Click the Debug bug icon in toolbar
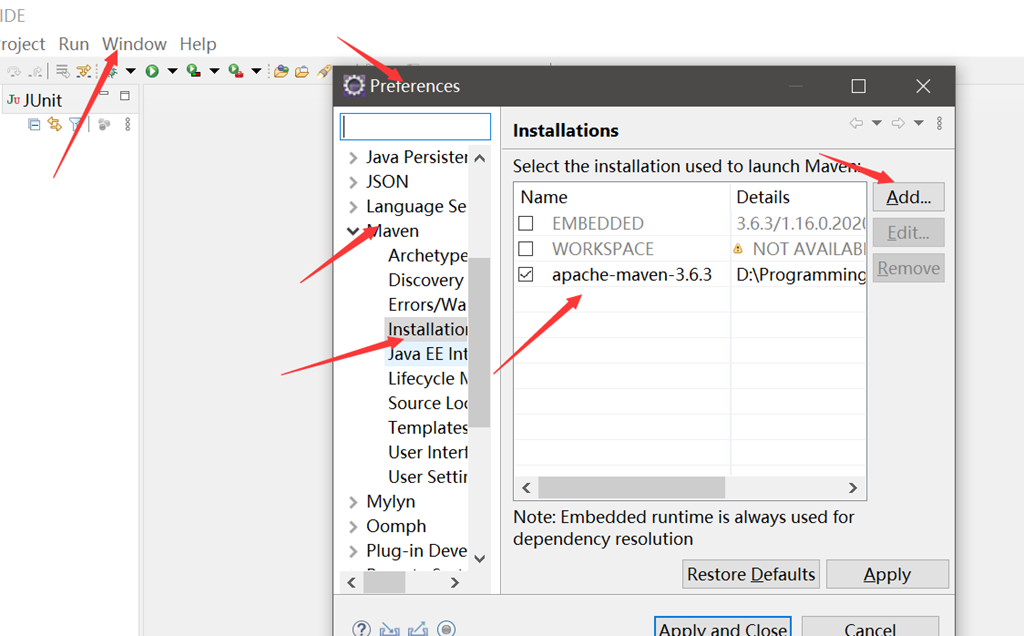Image resolution: width=1024 pixels, height=636 pixels. tap(112, 71)
